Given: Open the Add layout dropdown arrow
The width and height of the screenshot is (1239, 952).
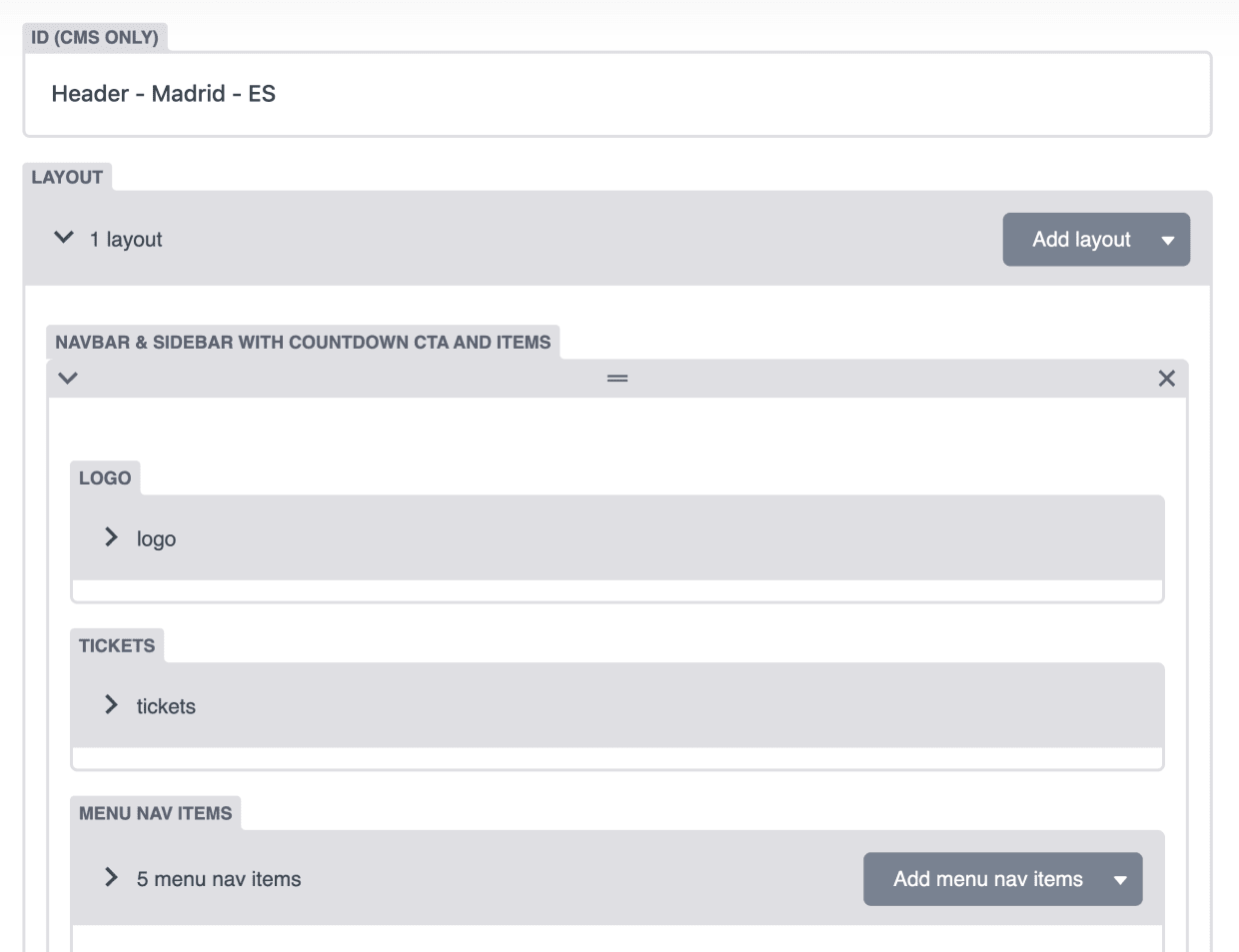Looking at the screenshot, I should [x=1167, y=240].
